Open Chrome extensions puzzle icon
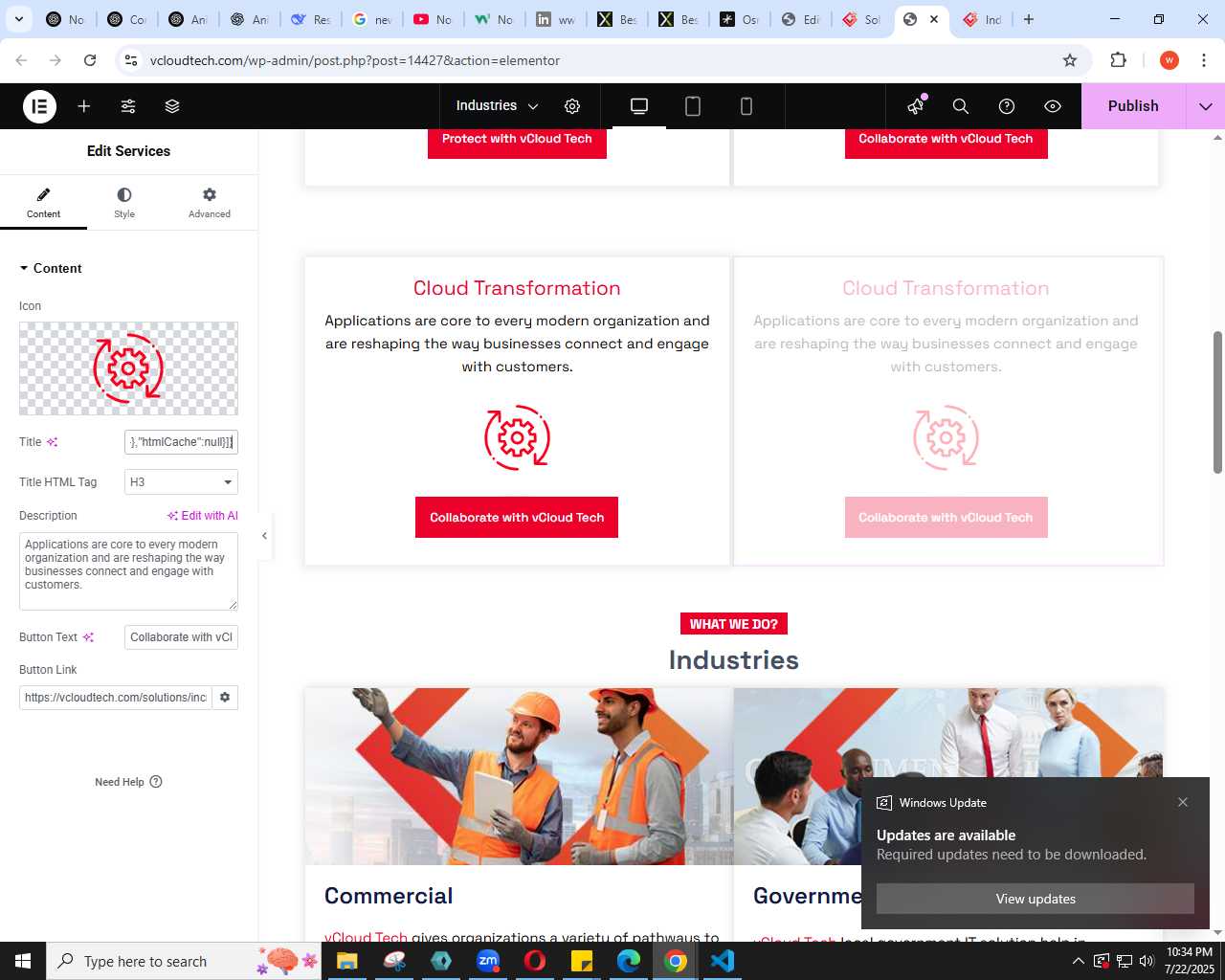The height and width of the screenshot is (980, 1225). tap(1118, 60)
